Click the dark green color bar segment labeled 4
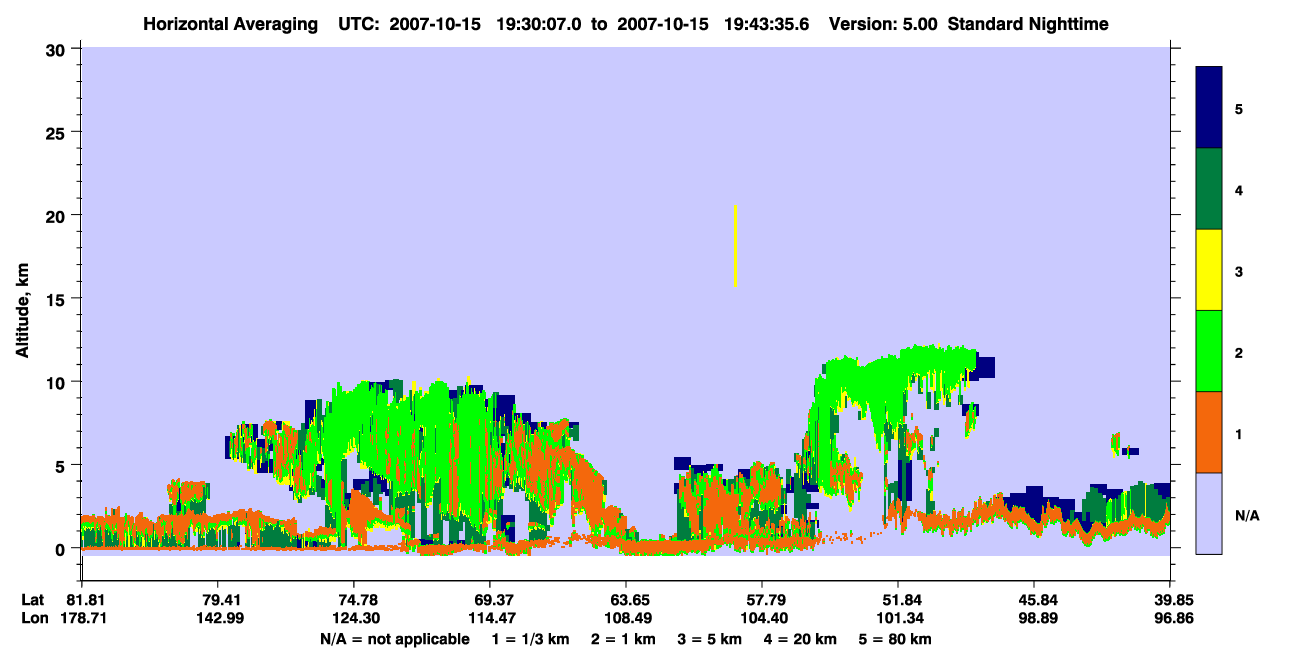This screenshot has width=1300, height=667. 1209,189
